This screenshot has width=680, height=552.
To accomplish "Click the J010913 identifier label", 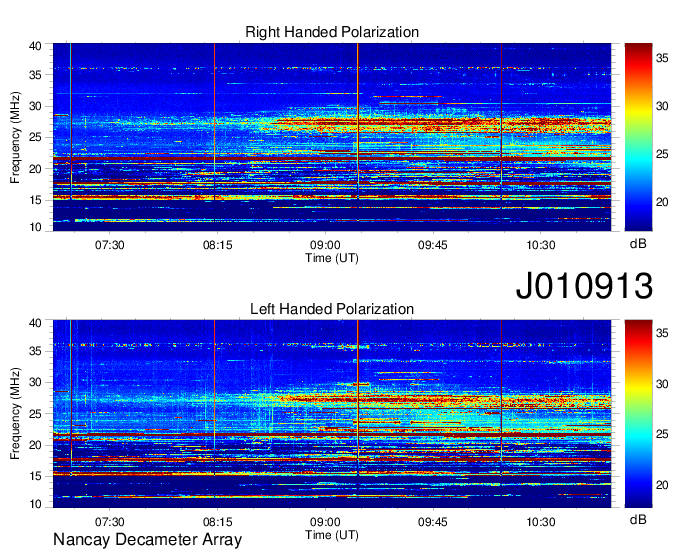I will click(584, 286).
